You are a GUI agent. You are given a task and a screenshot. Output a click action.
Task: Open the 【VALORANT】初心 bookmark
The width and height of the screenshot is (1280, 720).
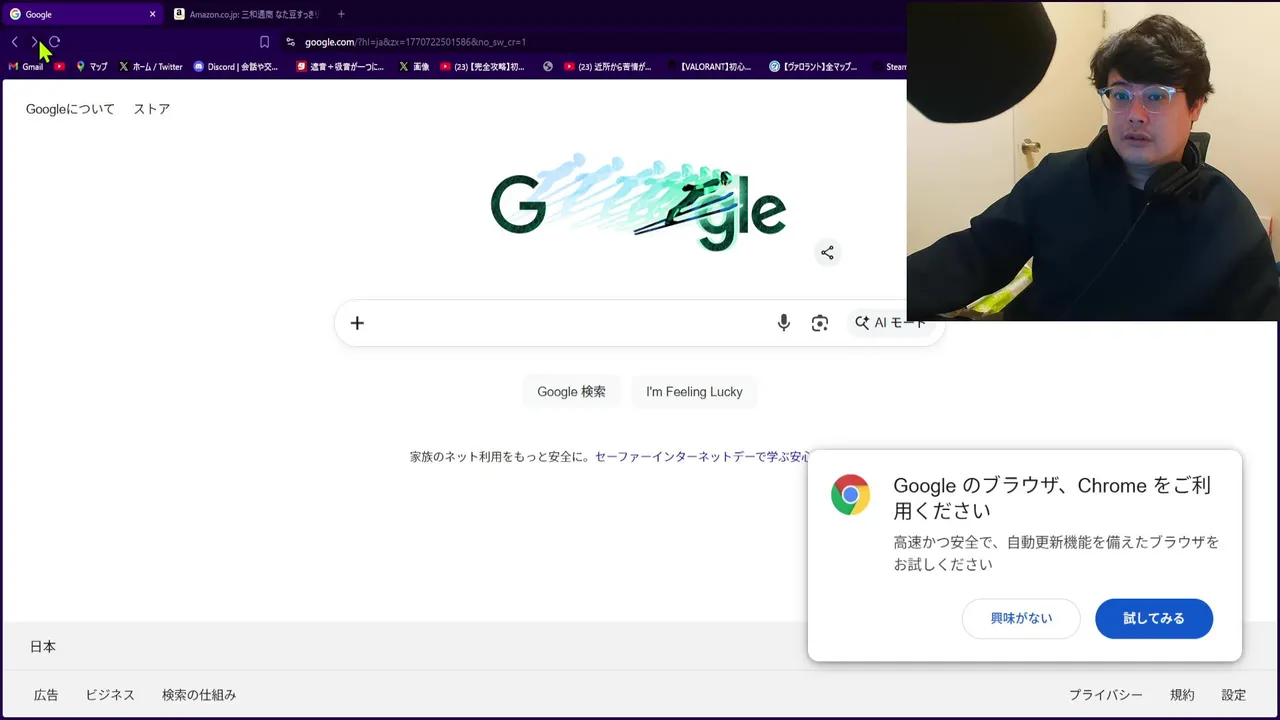click(x=709, y=67)
